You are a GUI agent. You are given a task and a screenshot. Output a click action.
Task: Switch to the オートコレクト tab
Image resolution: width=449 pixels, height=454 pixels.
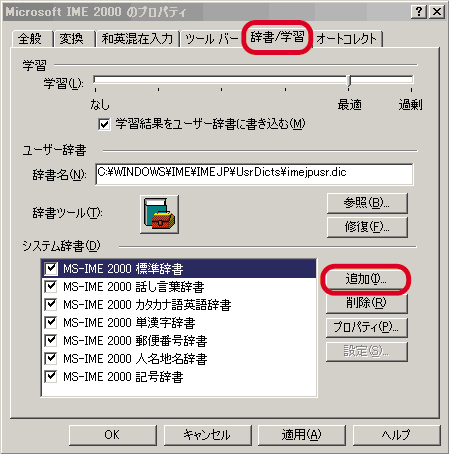(347, 39)
